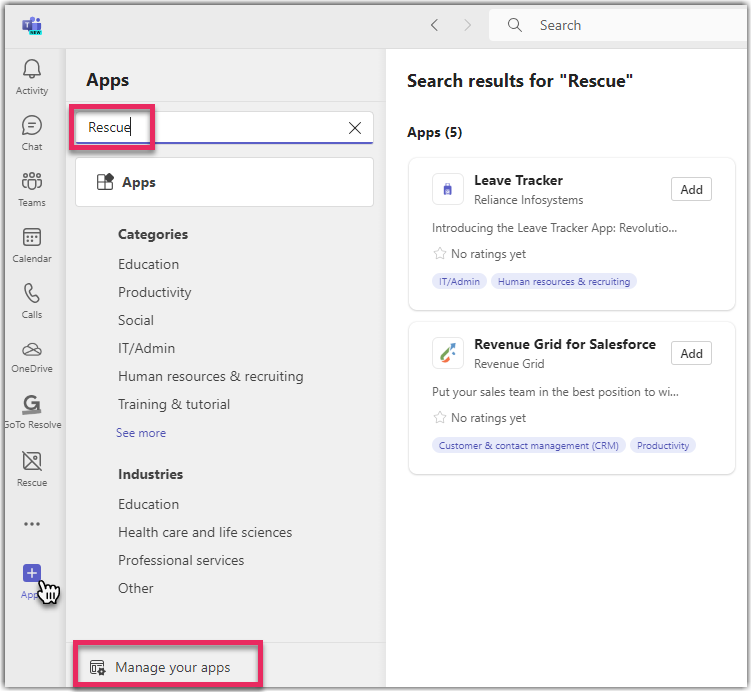Screen dimensions: 752x692
Task: Open the Apps store plus icon
Action: pos(32,573)
